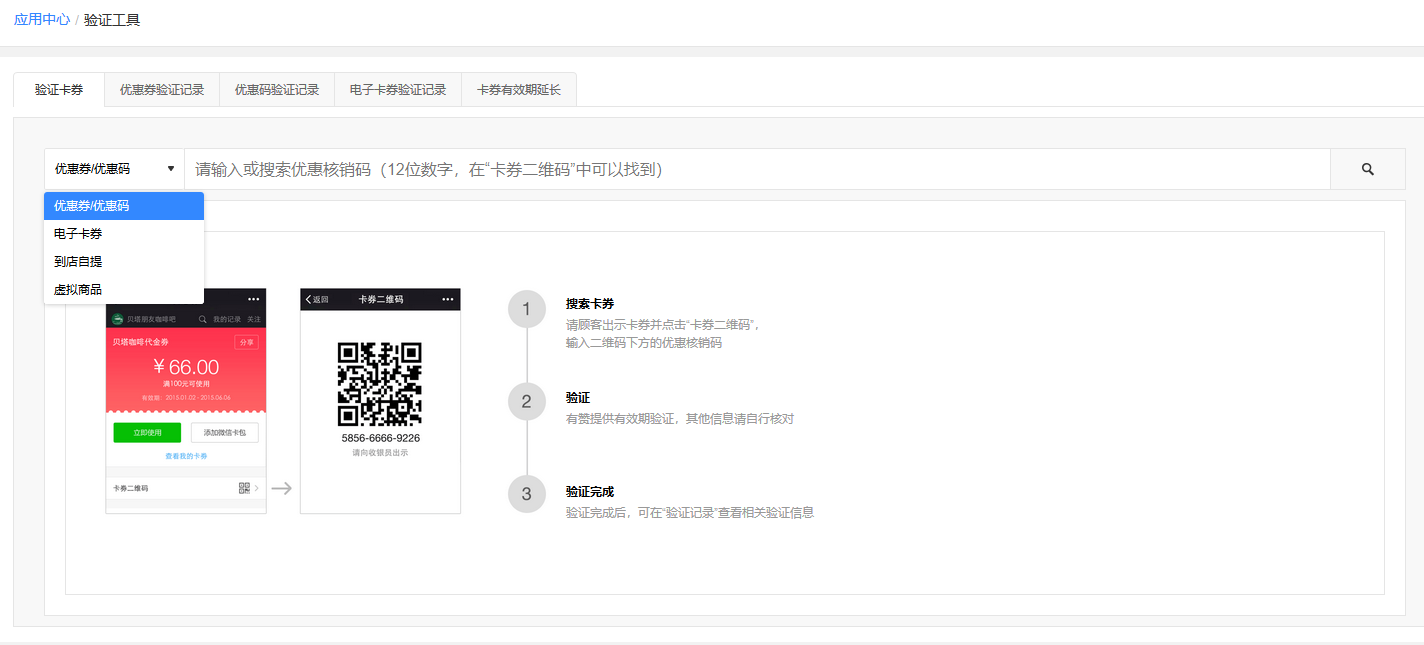
Task: Go to the 电子卡券验证记录 tab
Action: [398, 90]
